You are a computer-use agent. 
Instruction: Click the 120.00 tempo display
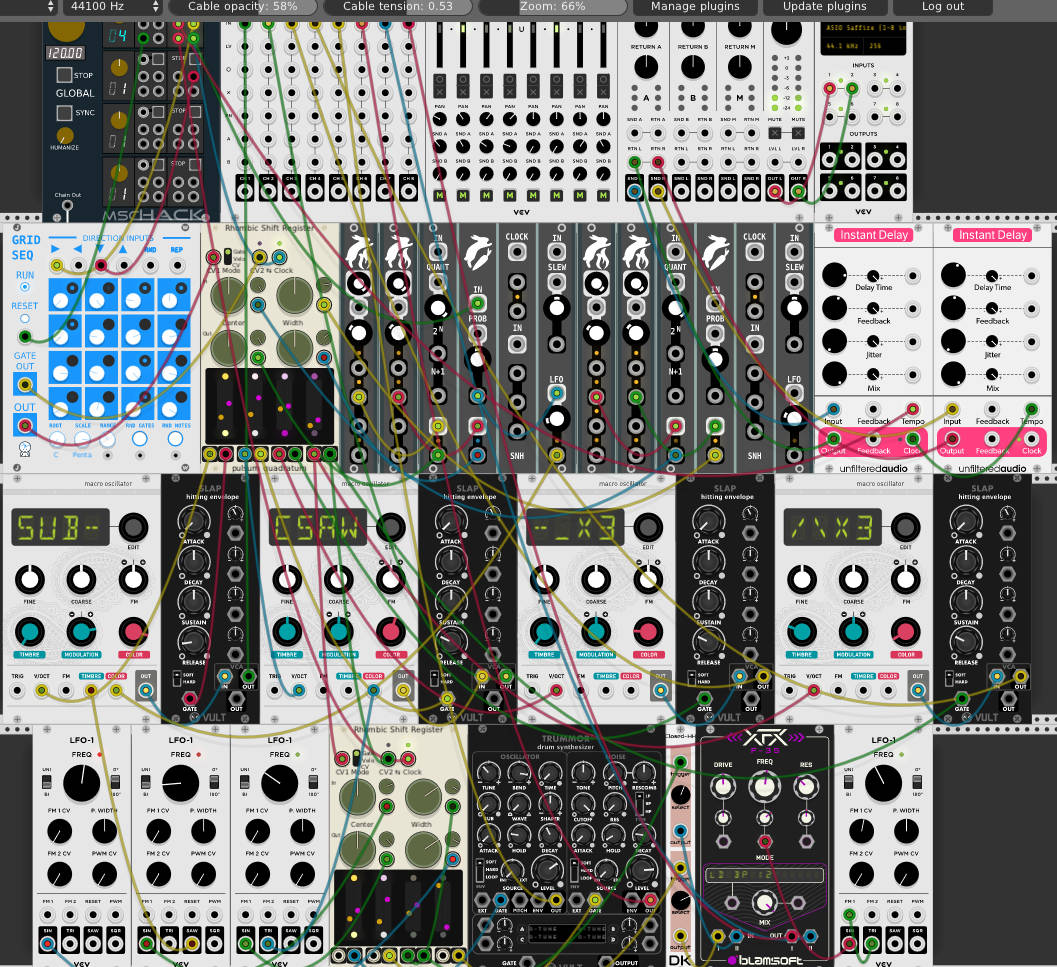click(x=65, y=53)
